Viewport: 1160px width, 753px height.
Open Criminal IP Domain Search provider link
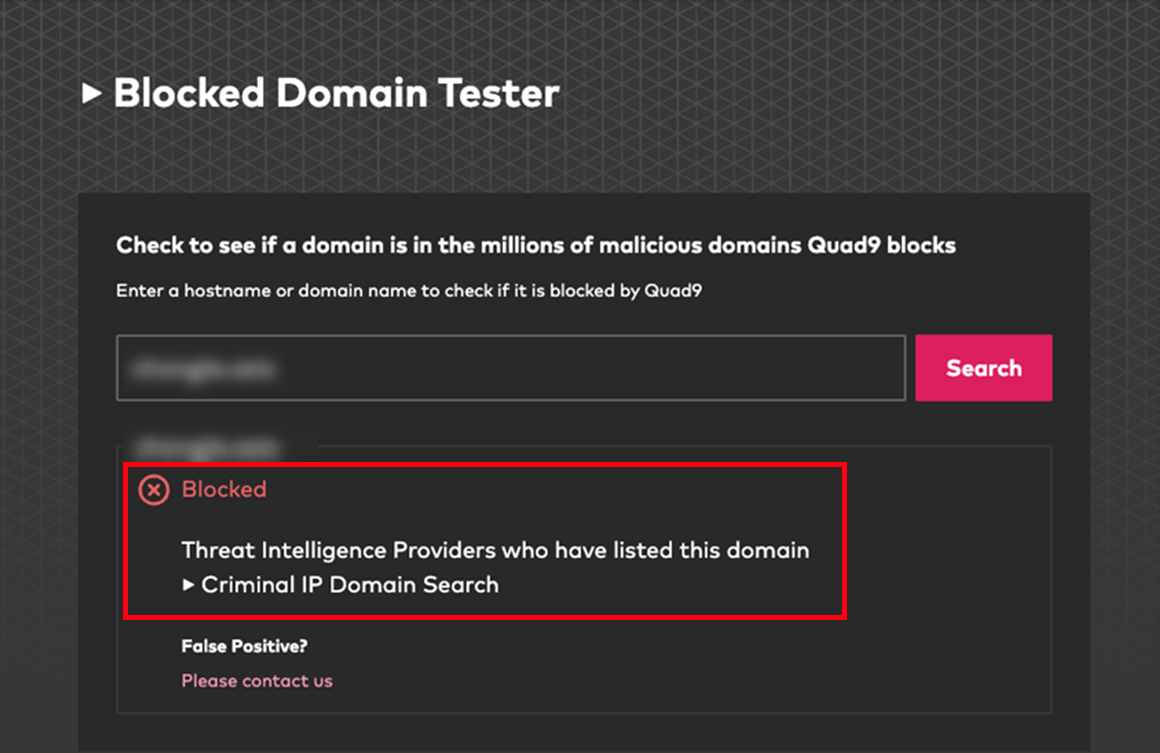click(350, 584)
